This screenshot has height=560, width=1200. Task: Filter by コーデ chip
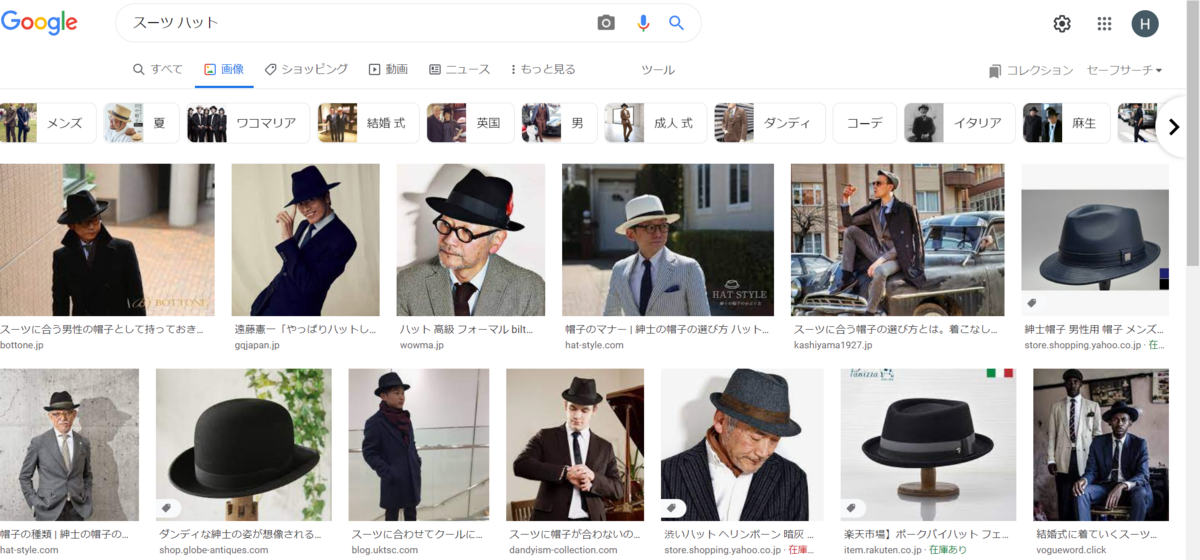point(865,123)
